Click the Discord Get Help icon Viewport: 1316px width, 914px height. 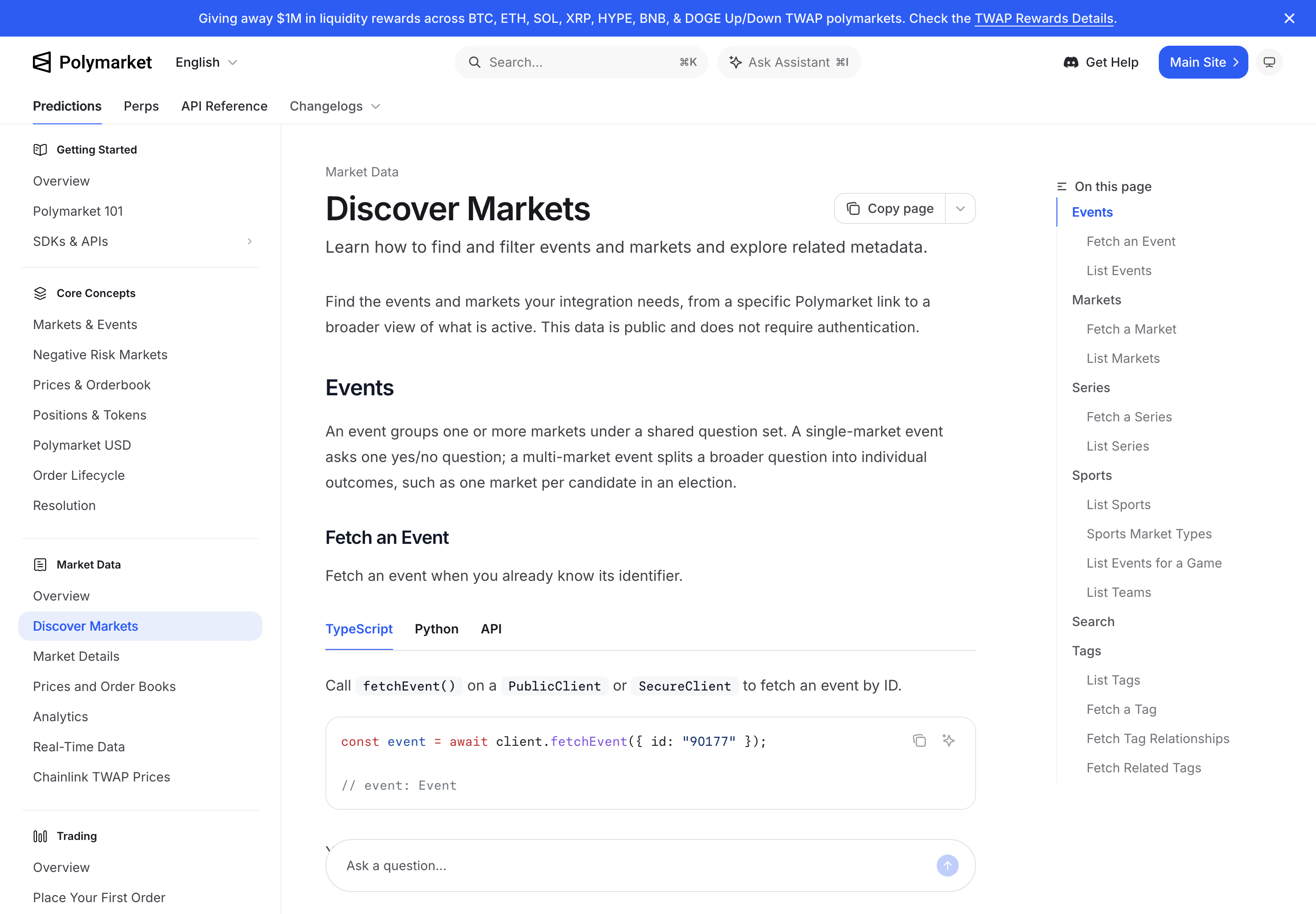tap(1071, 63)
